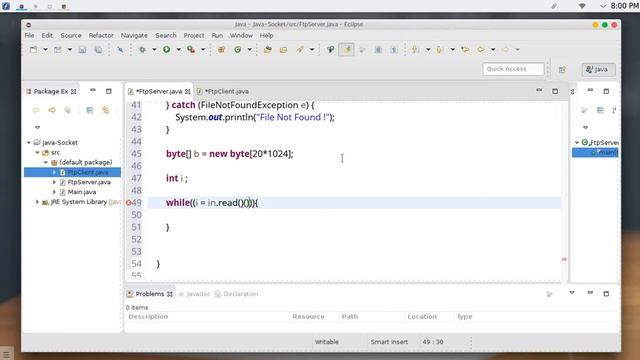Viewport: 640px width, 360px height.
Task: Open the Navigate menu
Action: (134, 36)
